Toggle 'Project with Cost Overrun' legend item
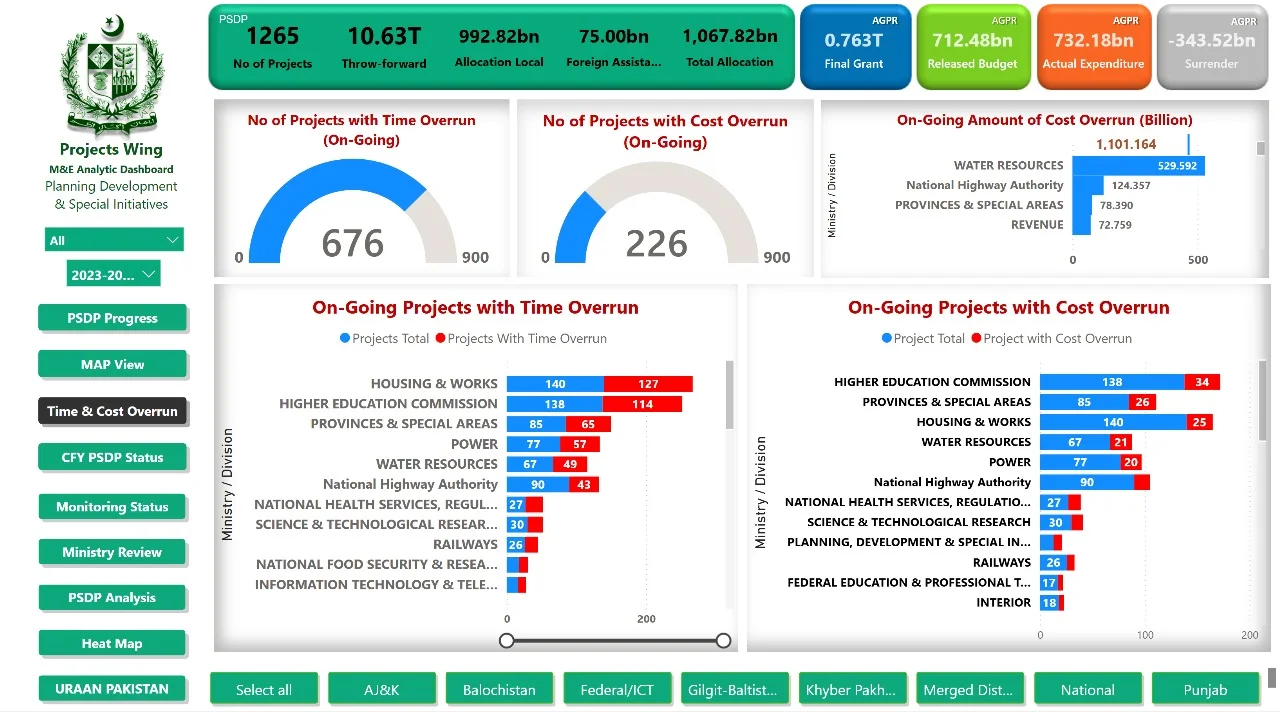Image resolution: width=1280 pixels, height=712 pixels. [1051, 338]
